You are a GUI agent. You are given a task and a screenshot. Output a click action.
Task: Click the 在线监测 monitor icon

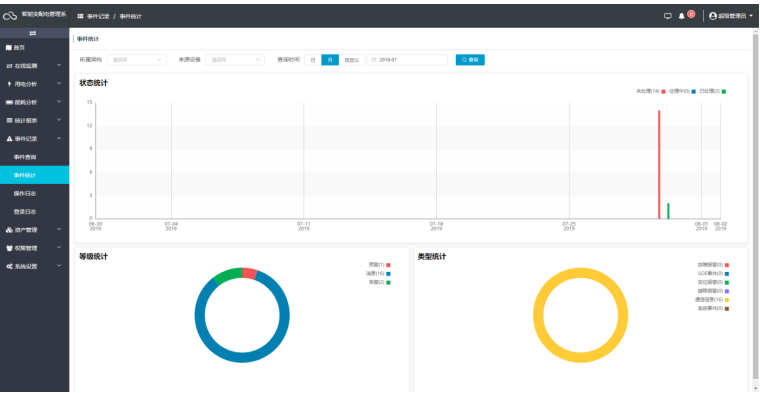pyautogui.click(x=9, y=66)
